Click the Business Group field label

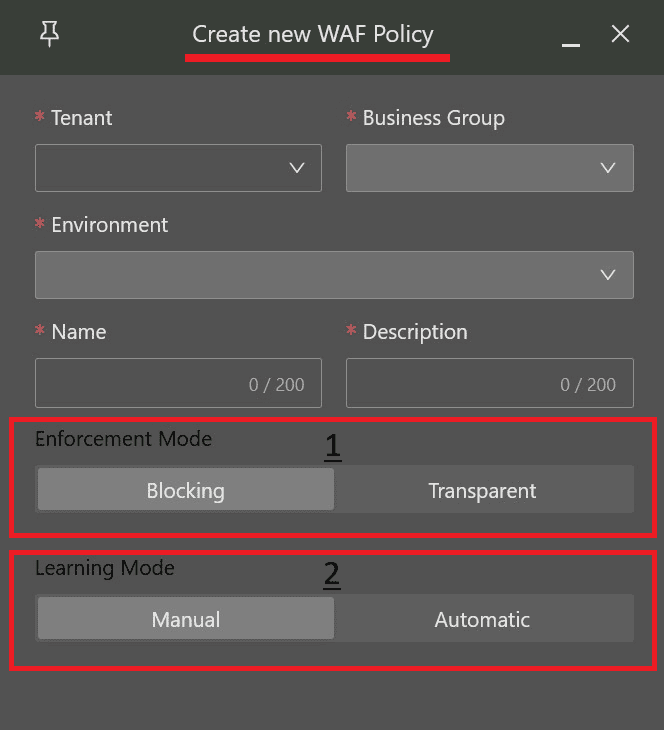[433, 118]
